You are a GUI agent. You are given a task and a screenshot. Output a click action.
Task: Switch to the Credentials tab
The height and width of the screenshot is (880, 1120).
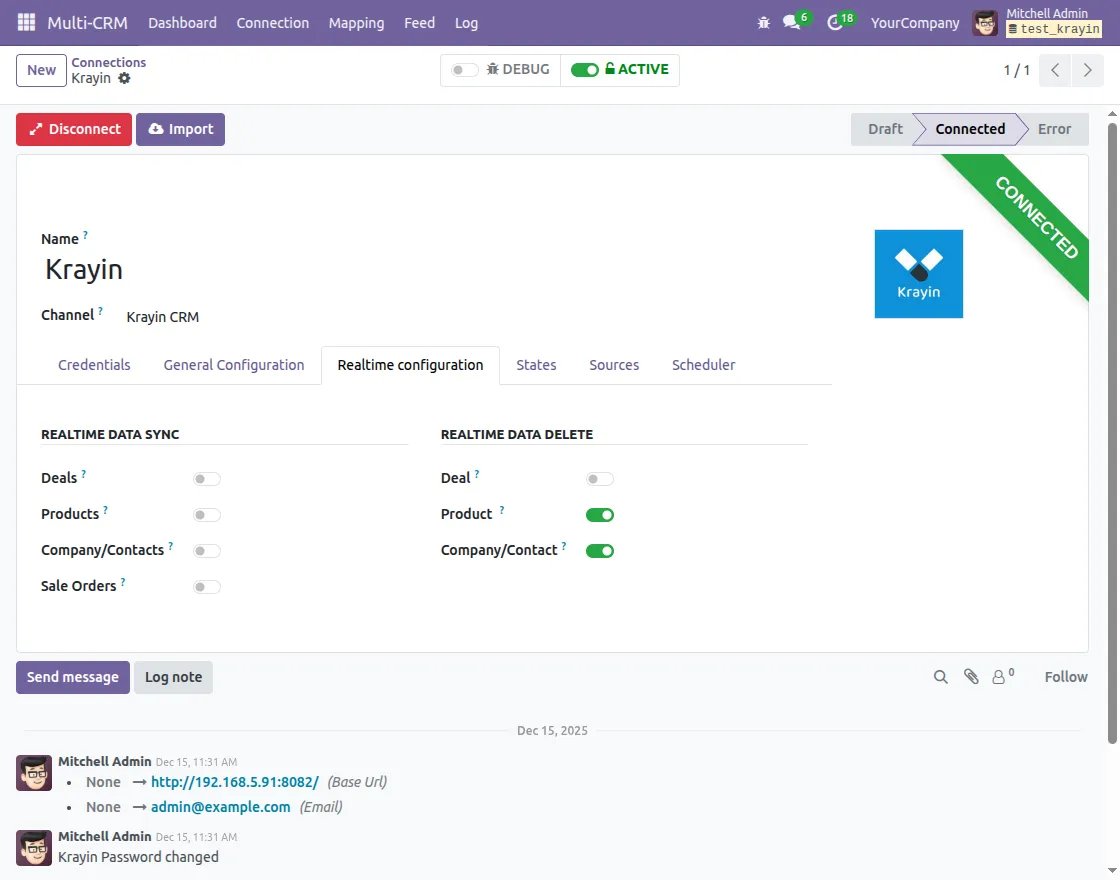point(94,365)
